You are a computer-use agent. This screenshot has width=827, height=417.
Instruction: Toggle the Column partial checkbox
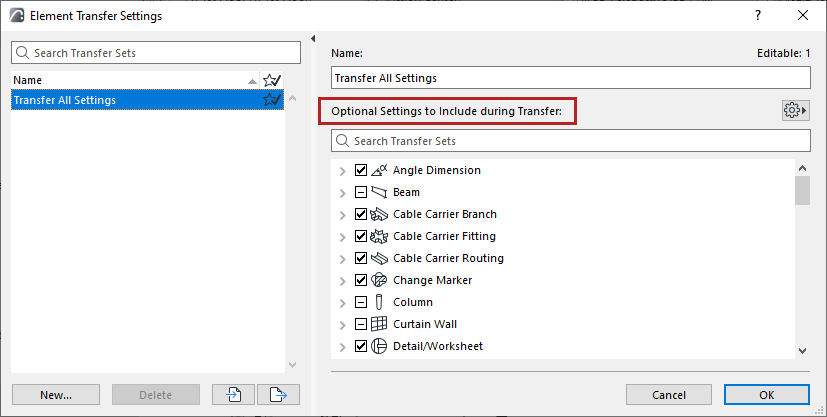click(x=361, y=302)
